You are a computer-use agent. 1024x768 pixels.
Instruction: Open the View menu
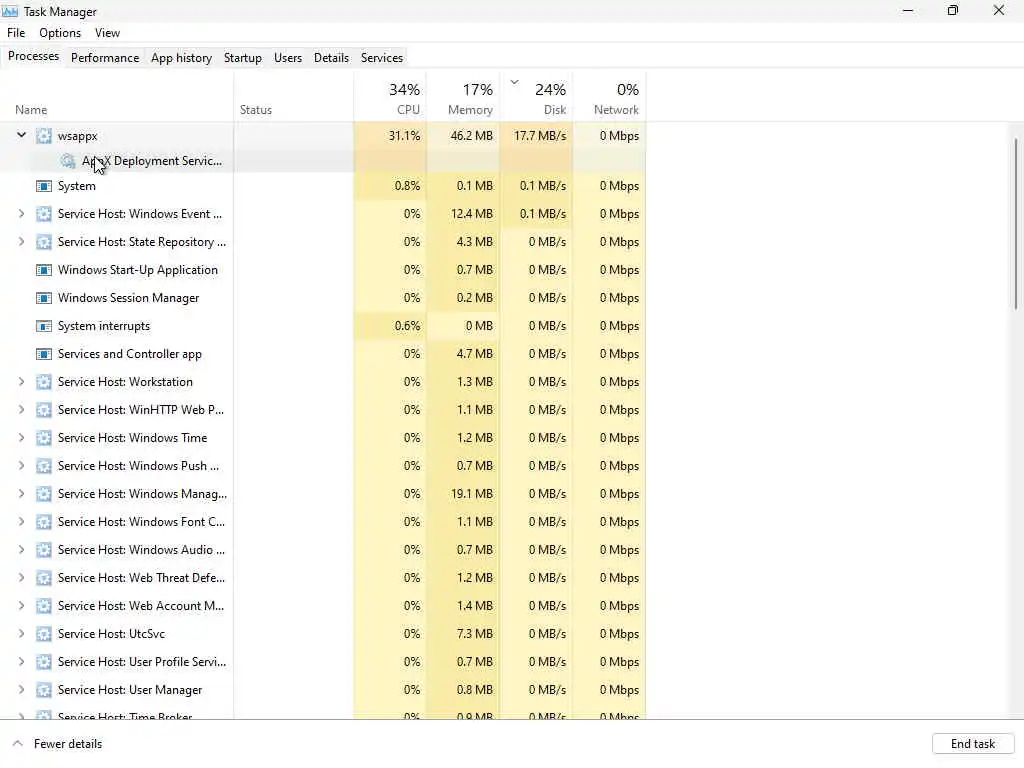point(107,33)
